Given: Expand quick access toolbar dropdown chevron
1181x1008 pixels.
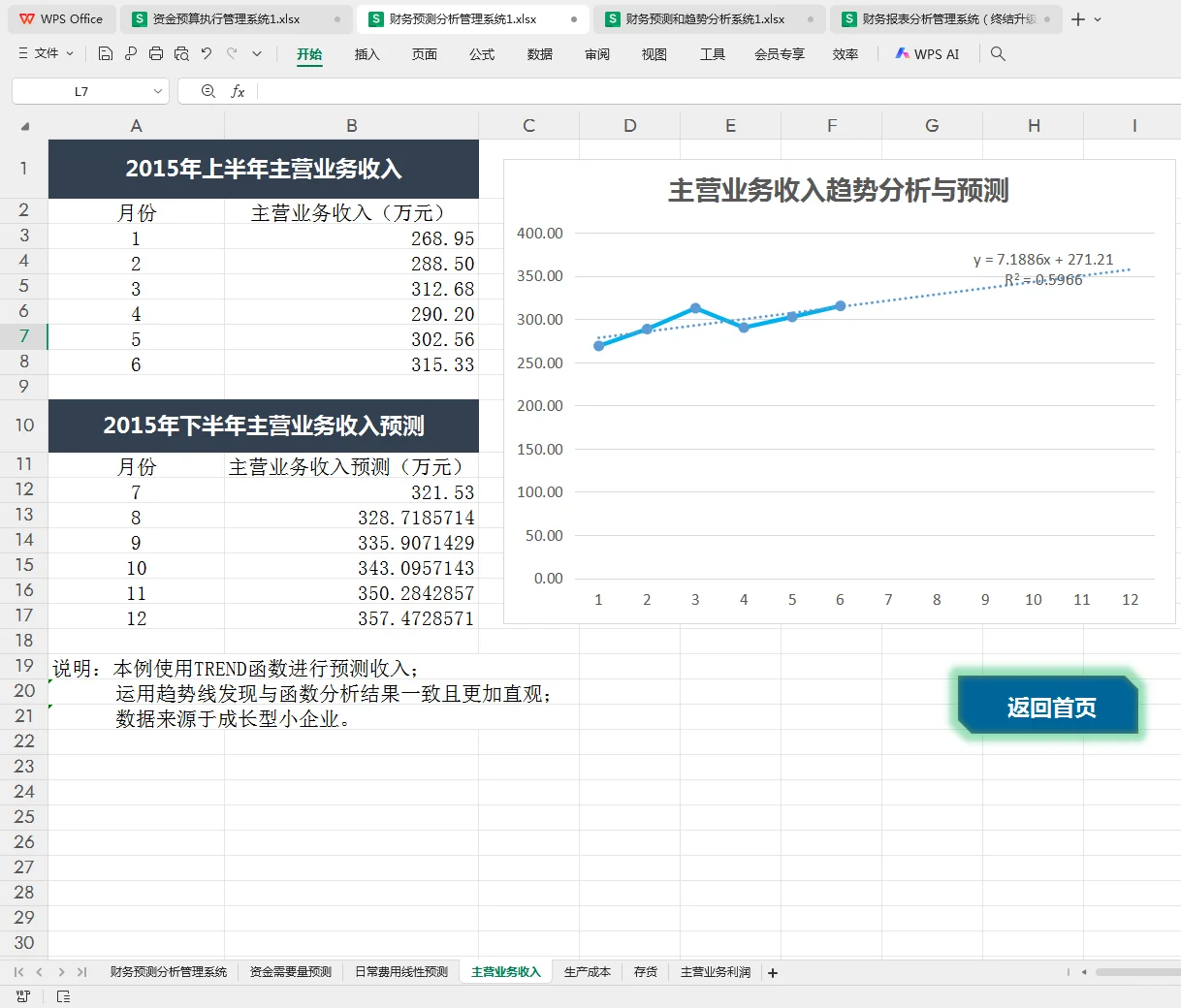Looking at the screenshot, I should point(257,54).
